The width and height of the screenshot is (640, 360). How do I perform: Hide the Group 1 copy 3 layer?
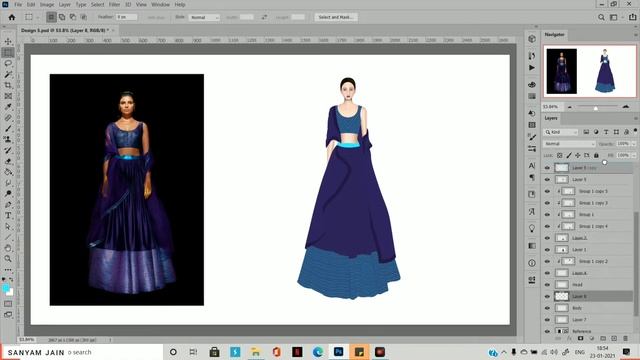tap(547, 203)
